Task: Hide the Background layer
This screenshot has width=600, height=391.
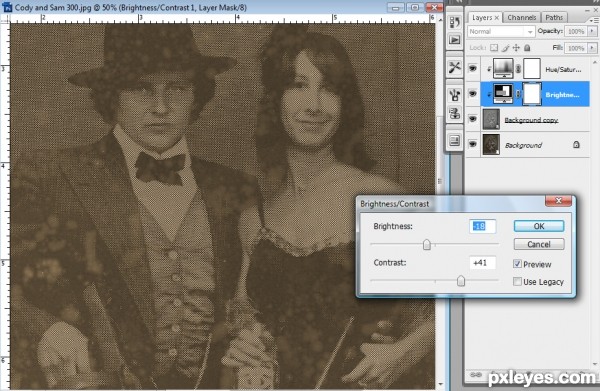Action: click(x=473, y=145)
